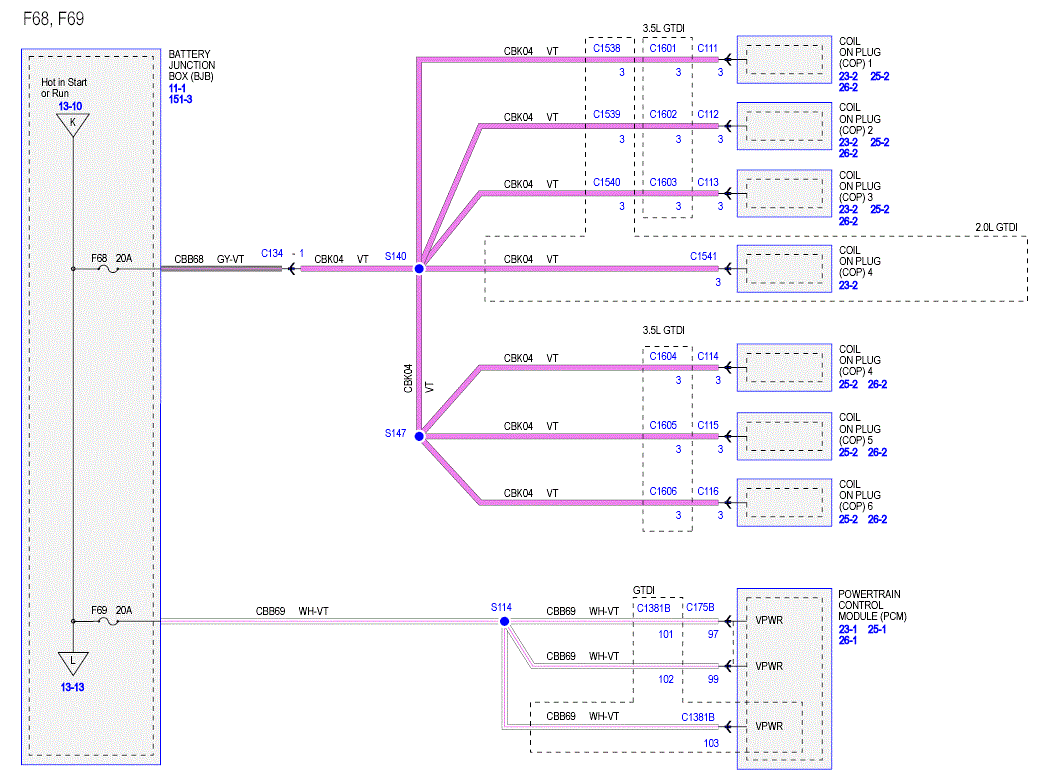
Task: Open the S140 splice label link
Action: (x=395, y=256)
